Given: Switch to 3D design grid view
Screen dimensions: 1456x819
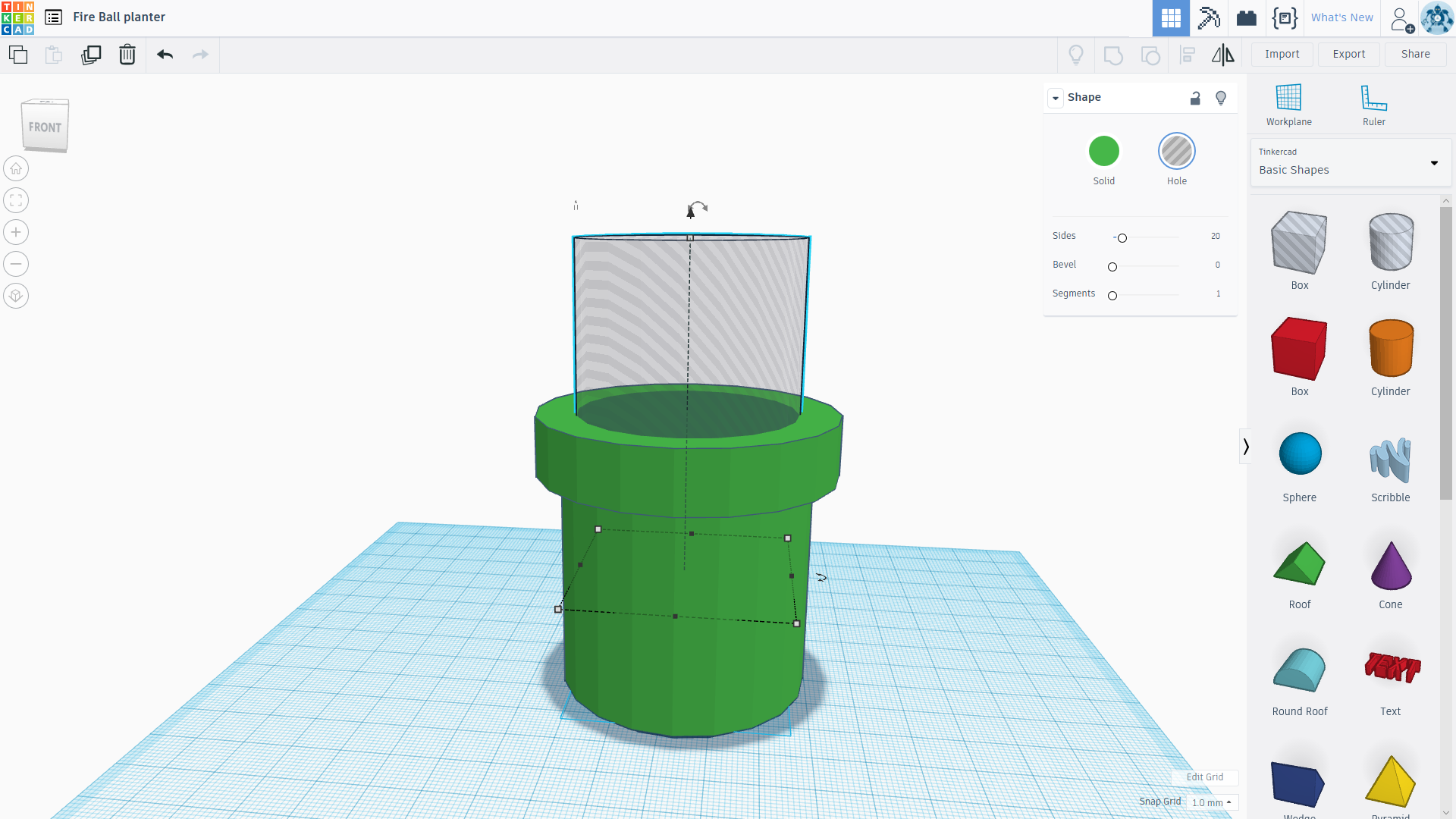Looking at the screenshot, I should [1171, 18].
